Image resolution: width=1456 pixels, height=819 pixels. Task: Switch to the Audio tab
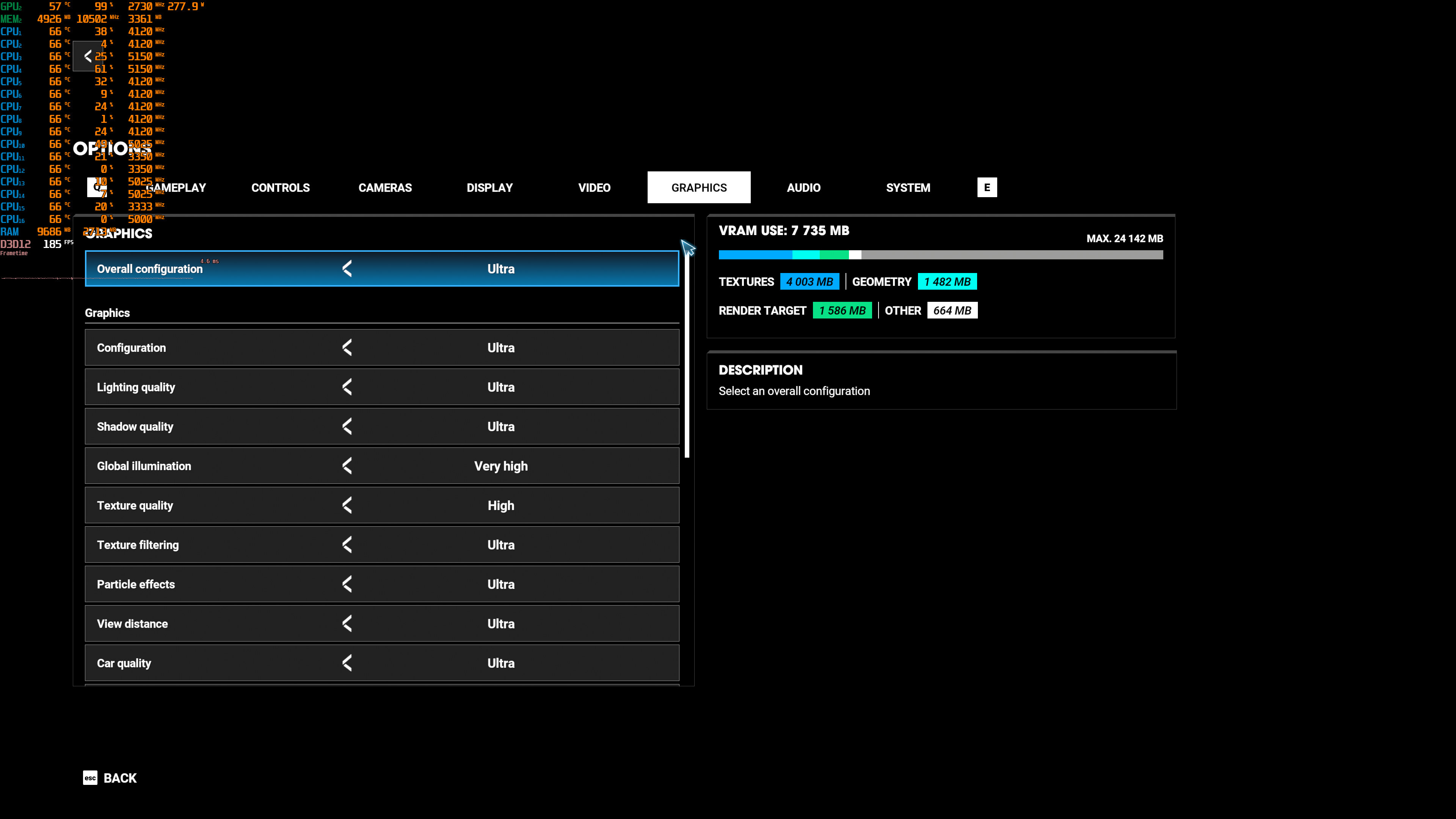(x=803, y=188)
